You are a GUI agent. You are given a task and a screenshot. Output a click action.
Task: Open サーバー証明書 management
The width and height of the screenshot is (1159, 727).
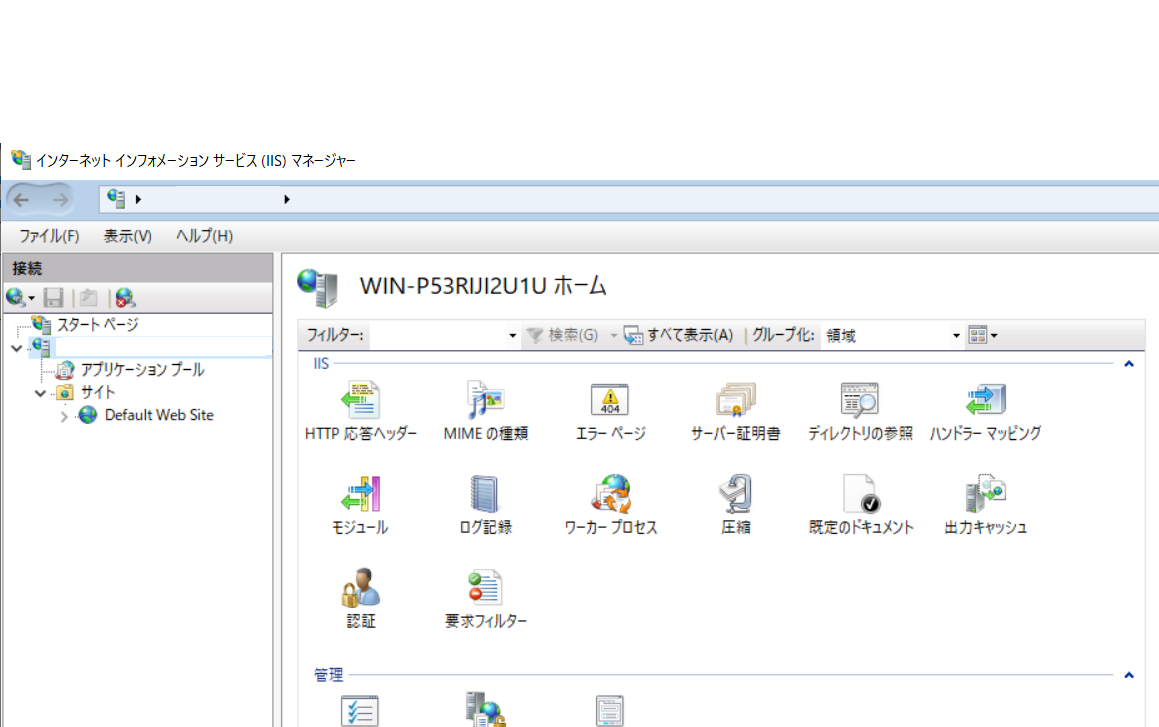point(735,398)
